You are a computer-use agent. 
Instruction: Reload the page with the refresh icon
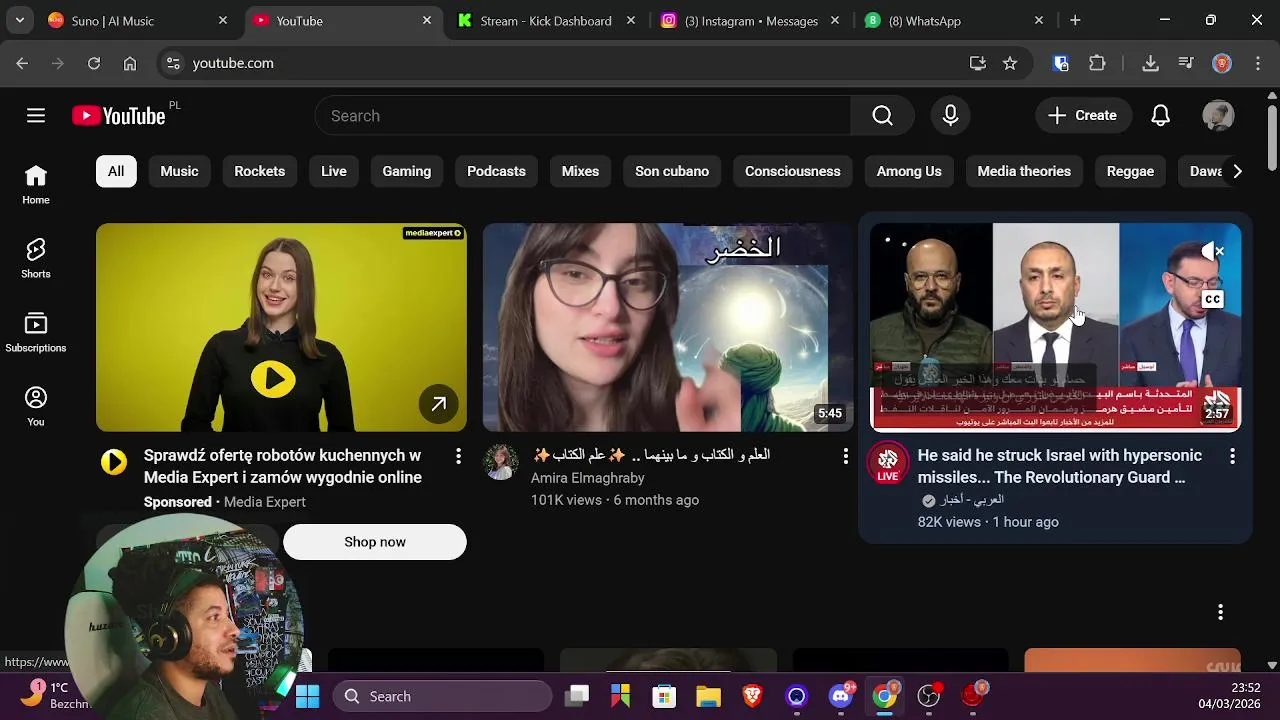(94, 63)
